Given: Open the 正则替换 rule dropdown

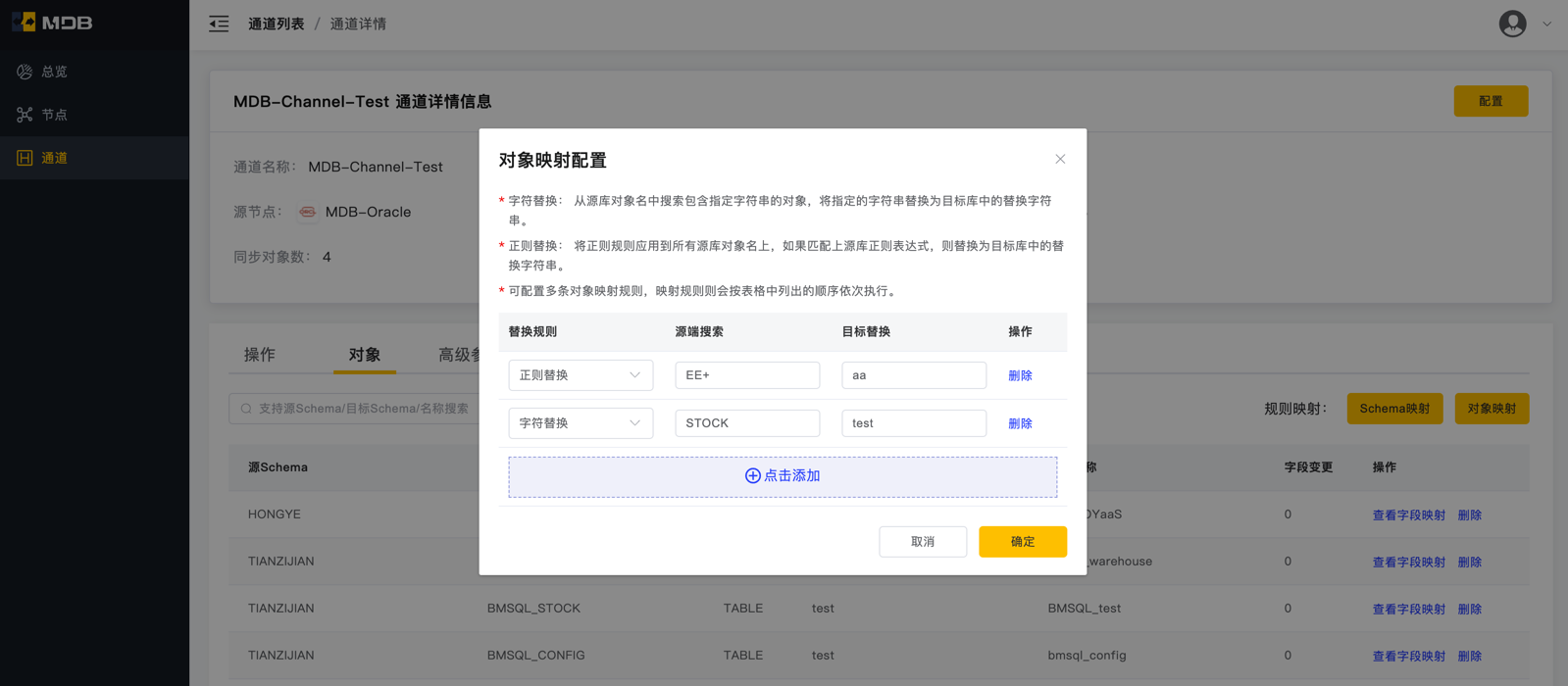Looking at the screenshot, I should [x=581, y=375].
